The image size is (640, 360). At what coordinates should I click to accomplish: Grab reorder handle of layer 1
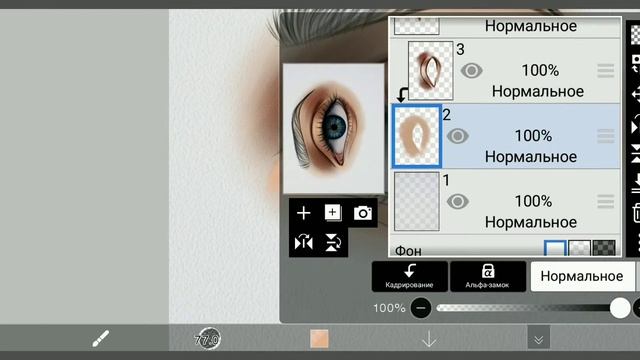click(605, 201)
